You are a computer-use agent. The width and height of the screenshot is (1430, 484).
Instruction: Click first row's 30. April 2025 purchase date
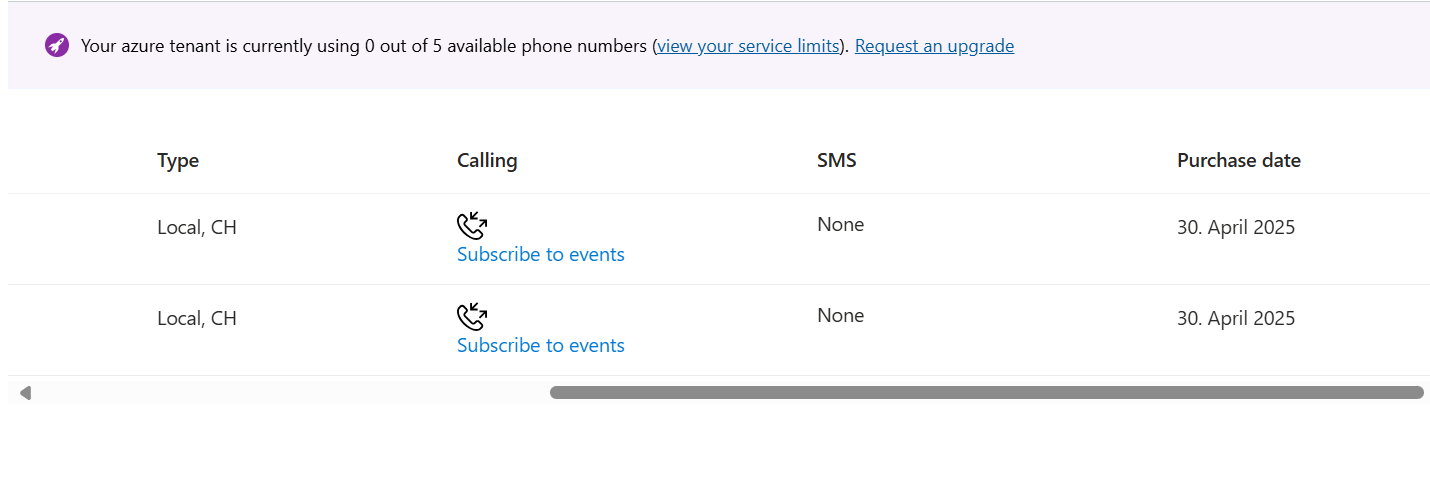tap(1236, 228)
